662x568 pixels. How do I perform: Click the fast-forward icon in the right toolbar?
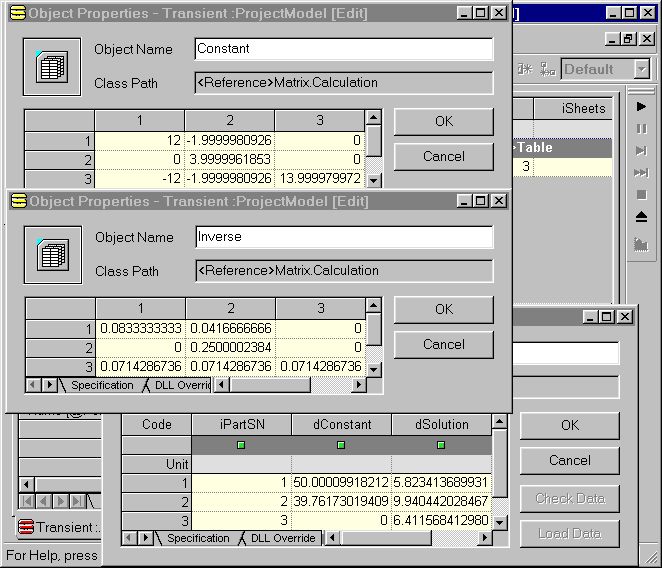tap(642, 173)
